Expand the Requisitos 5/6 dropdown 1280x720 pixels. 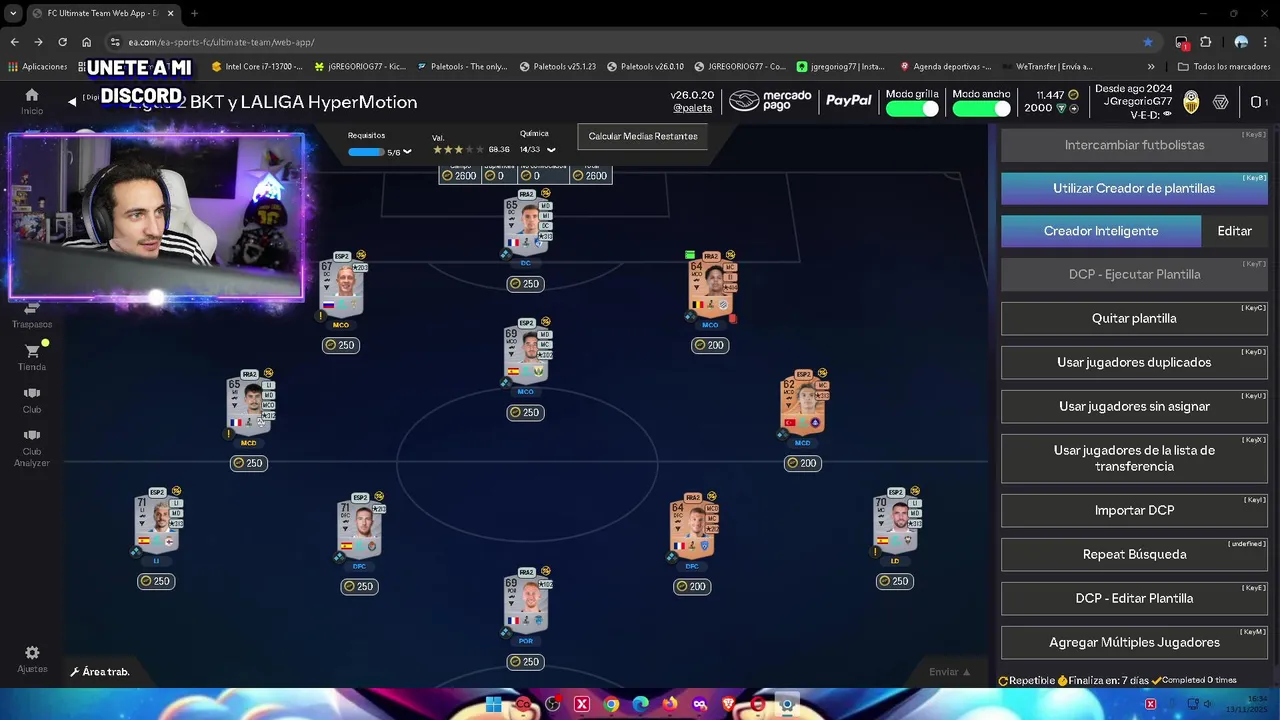click(x=406, y=152)
